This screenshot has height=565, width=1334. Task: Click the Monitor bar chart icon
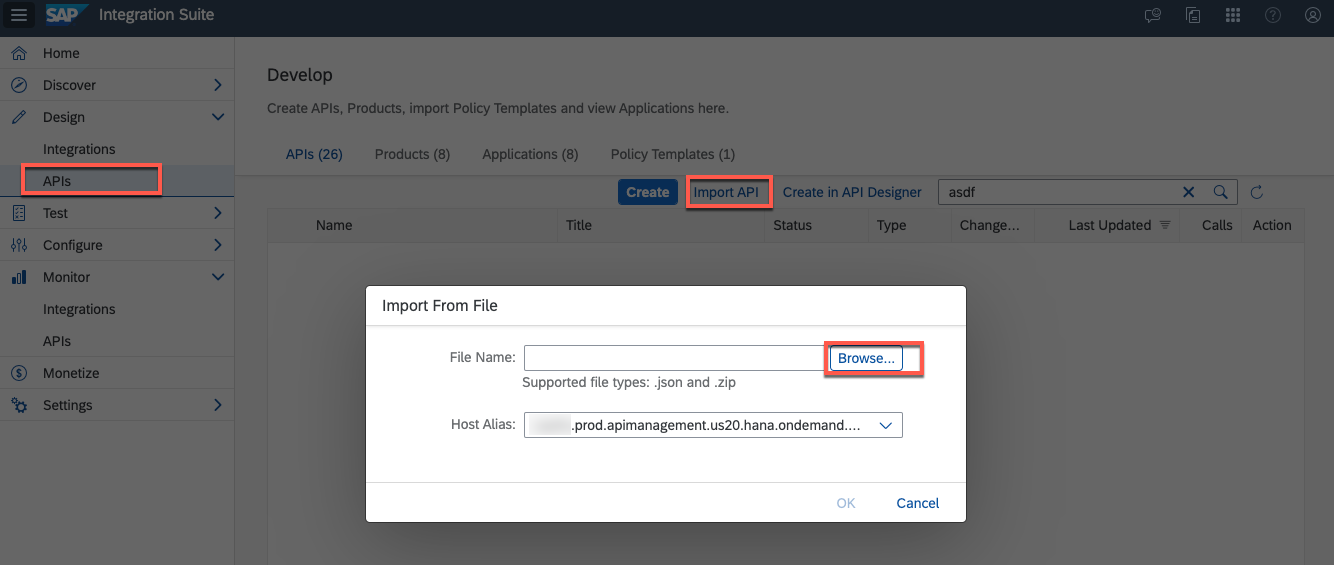point(19,277)
